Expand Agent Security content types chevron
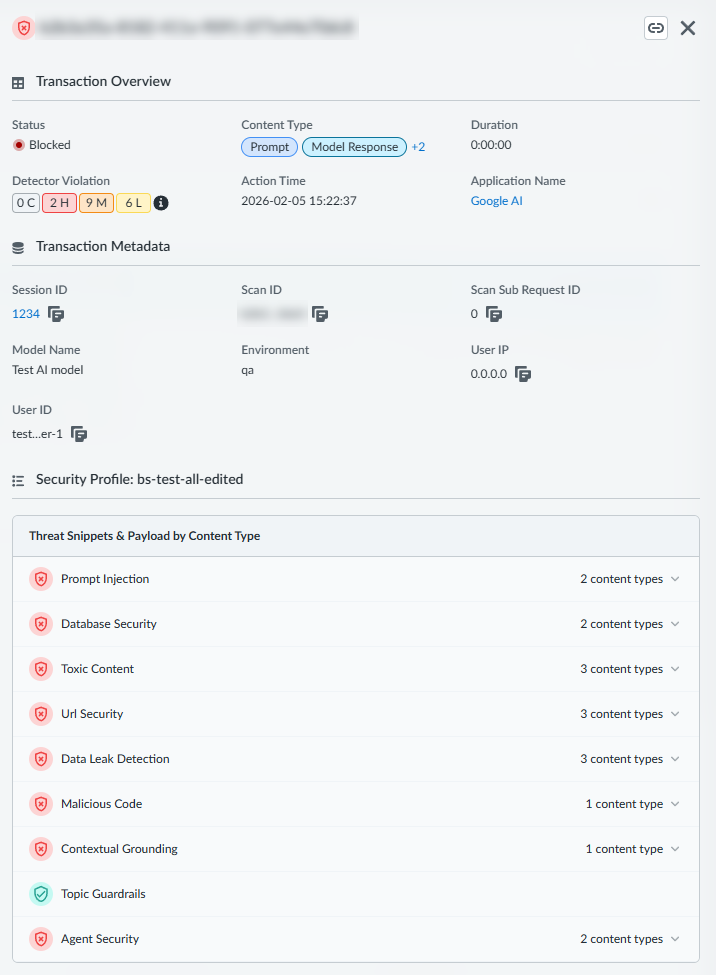Screen dimensions: 716x975 point(675,939)
